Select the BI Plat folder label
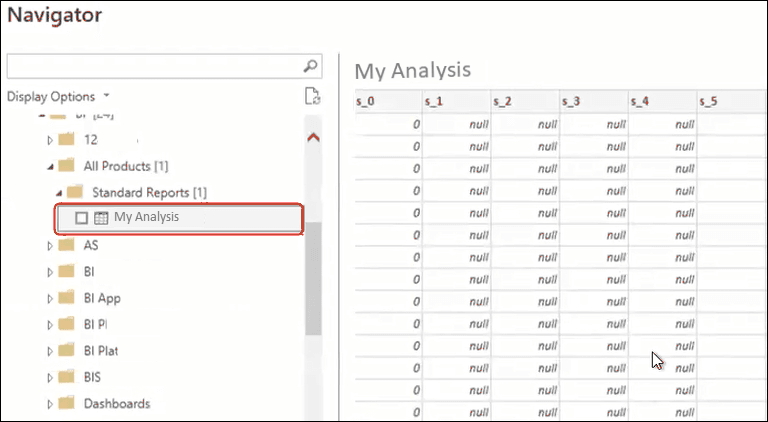The height and width of the screenshot is (422, 768). (101, 351)
